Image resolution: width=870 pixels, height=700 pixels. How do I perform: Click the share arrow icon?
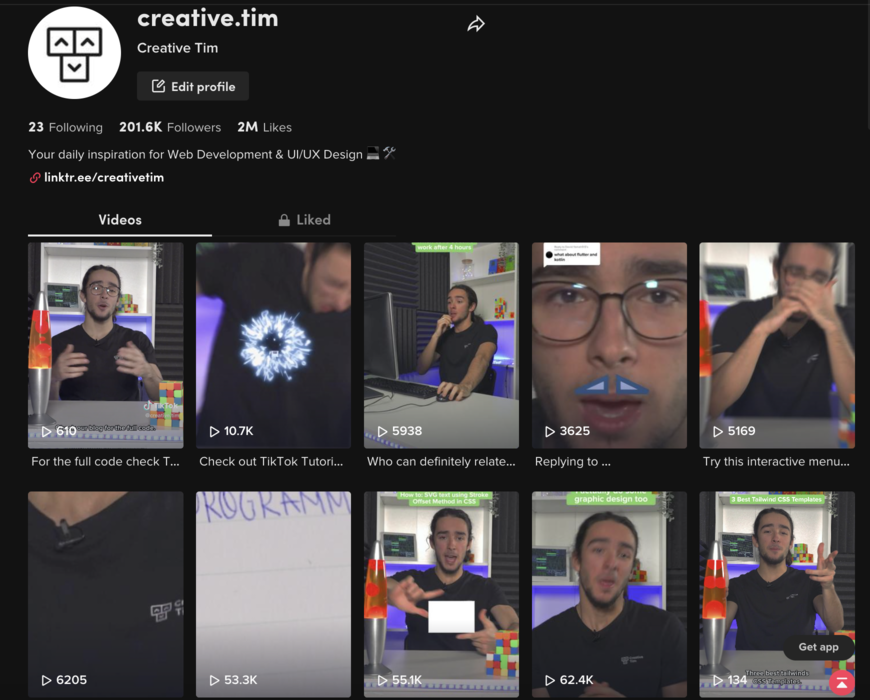pos(476,24)
